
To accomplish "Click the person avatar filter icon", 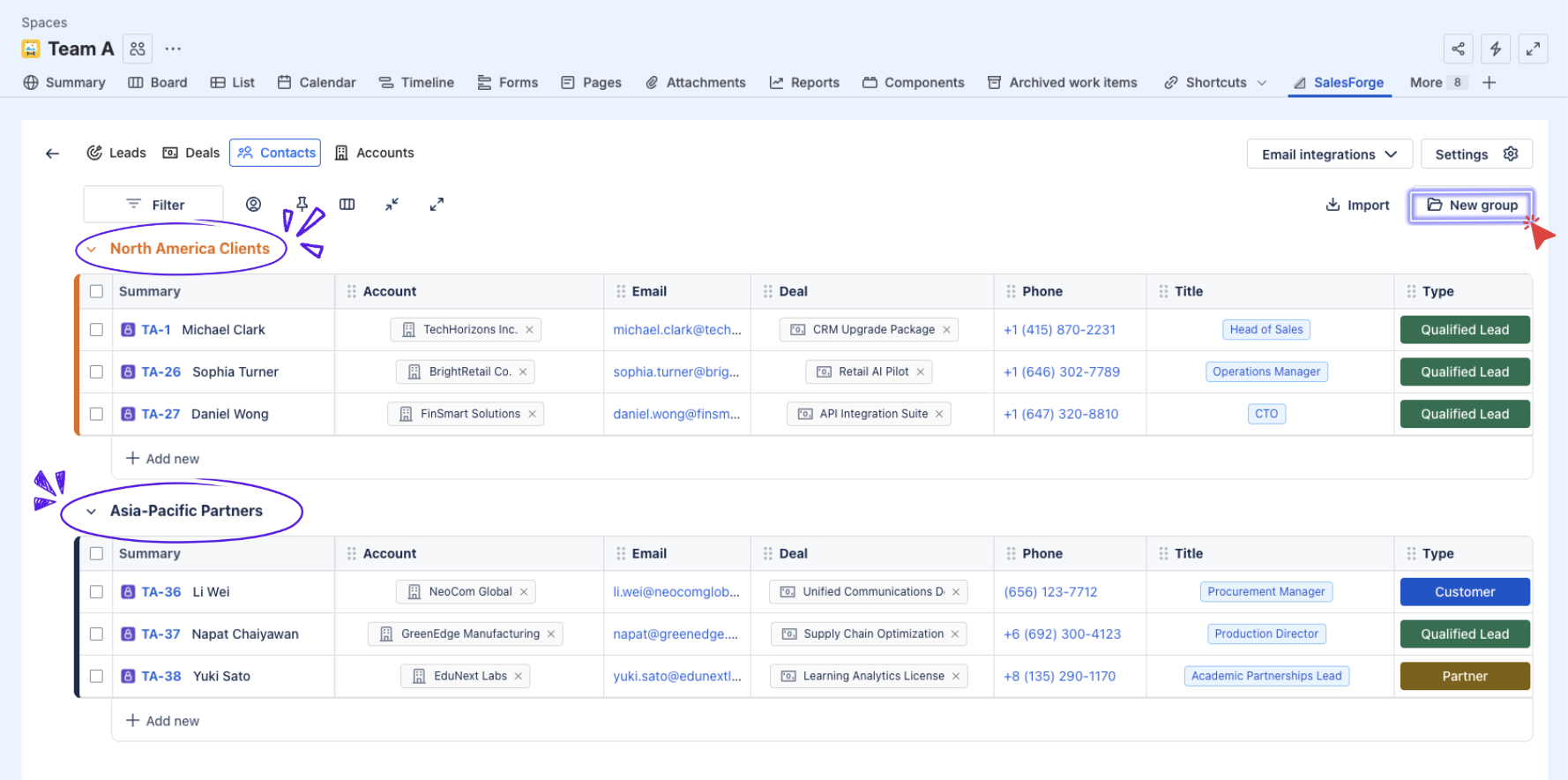I will coord(253,205).
